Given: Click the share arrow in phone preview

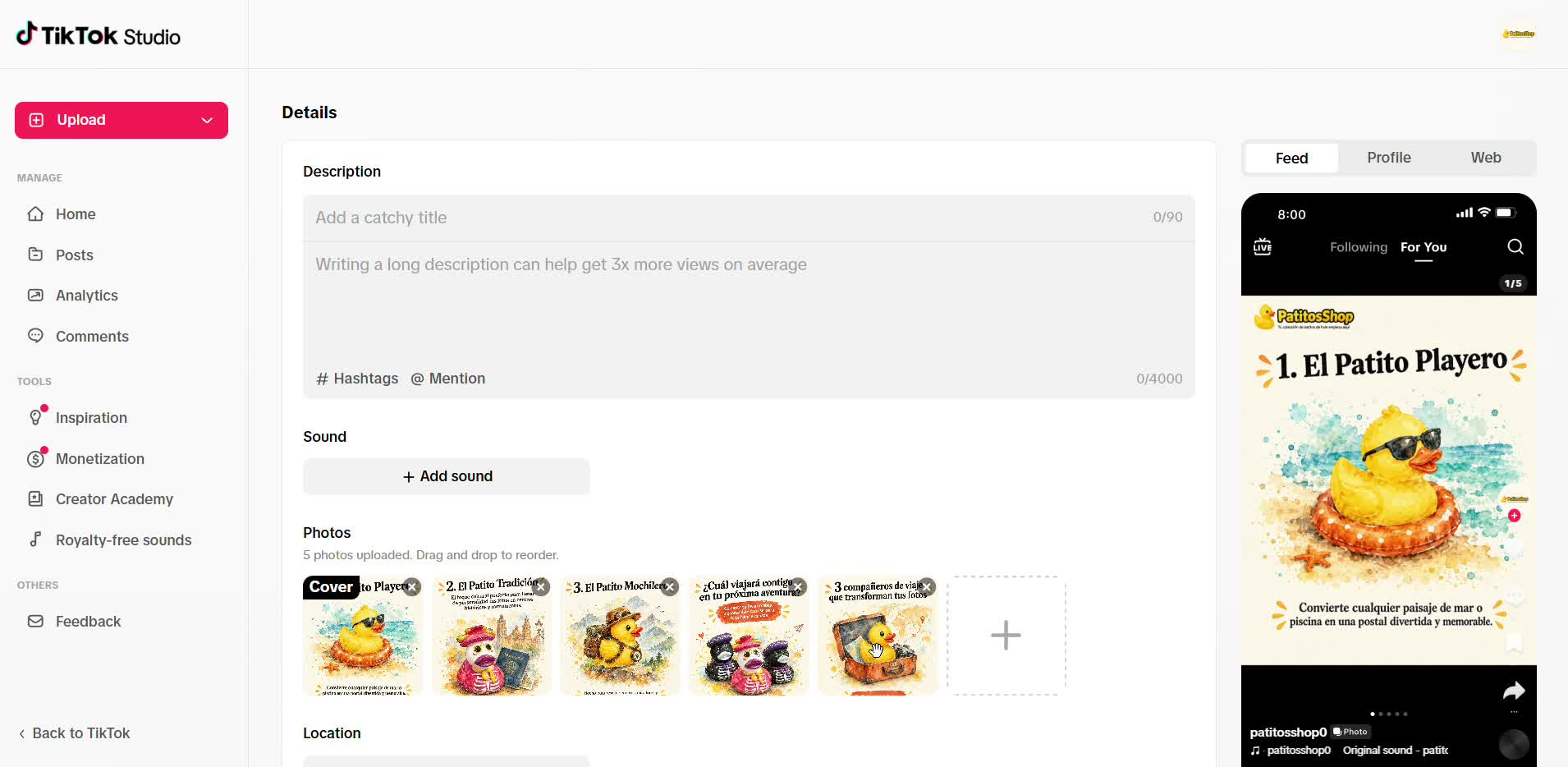Looking at the screenshot, I should click(x=1514, y=691).
